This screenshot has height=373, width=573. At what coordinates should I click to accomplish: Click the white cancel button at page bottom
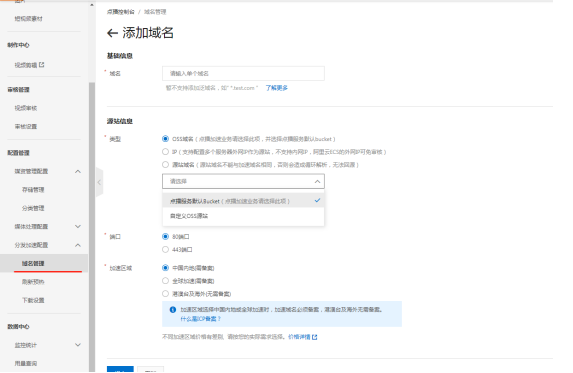(151, 369)
